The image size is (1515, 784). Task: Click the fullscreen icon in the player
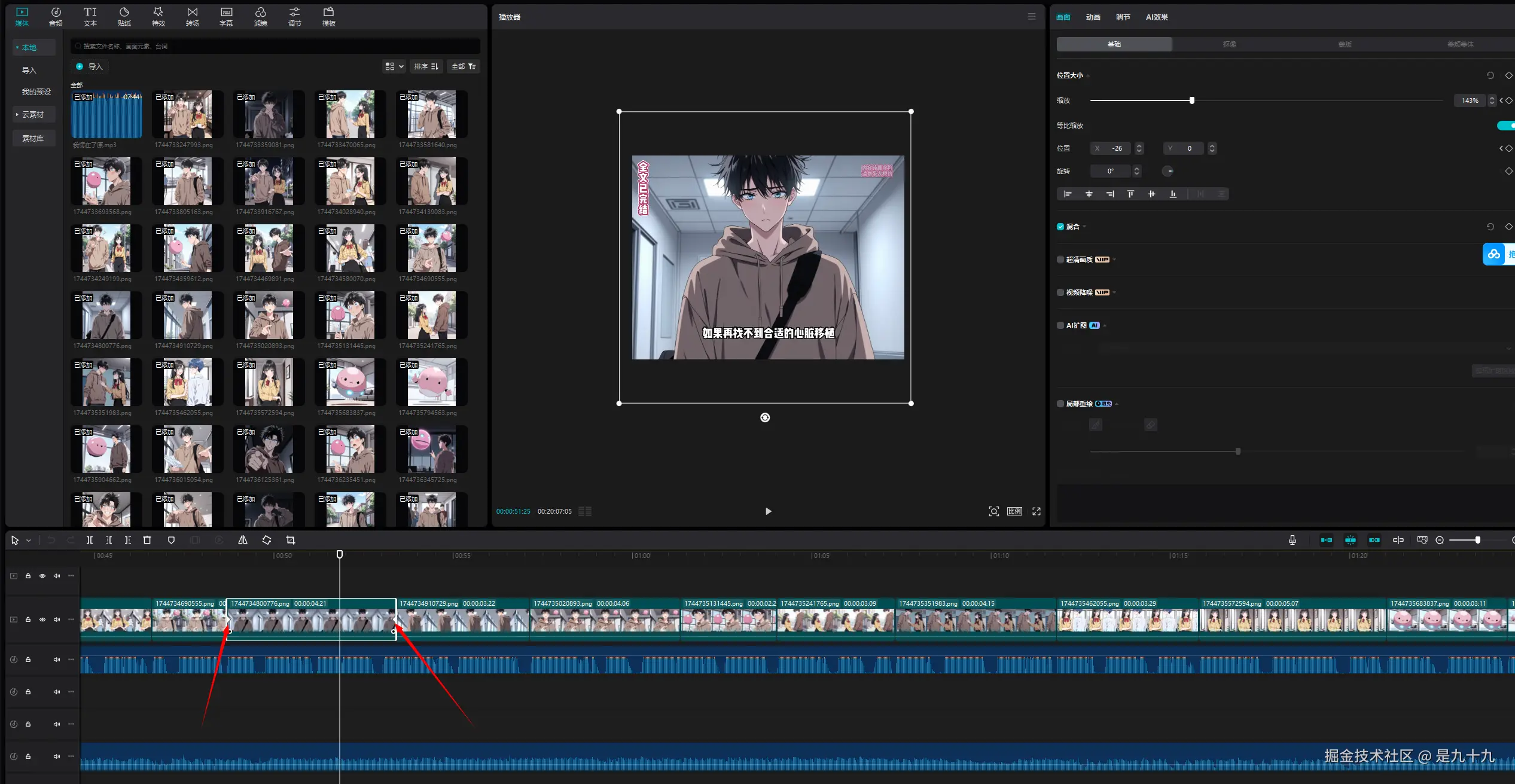[x=1037, y=511]
